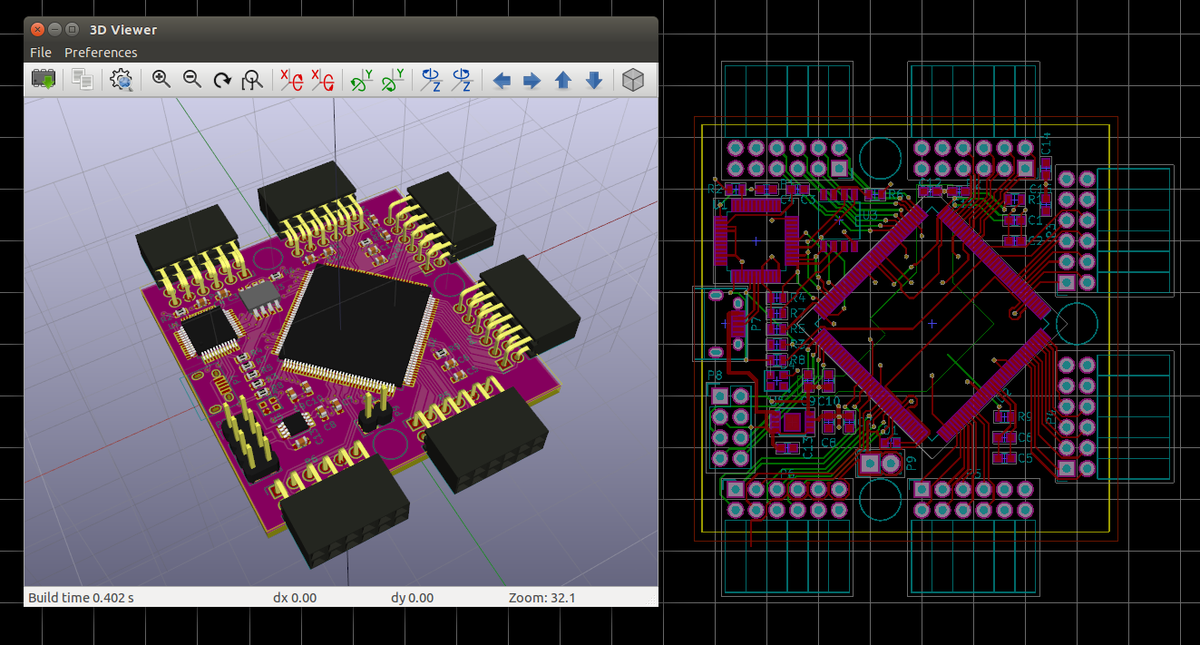
Task: Redraw the 3D view
Action: click(x=223, y=80)
